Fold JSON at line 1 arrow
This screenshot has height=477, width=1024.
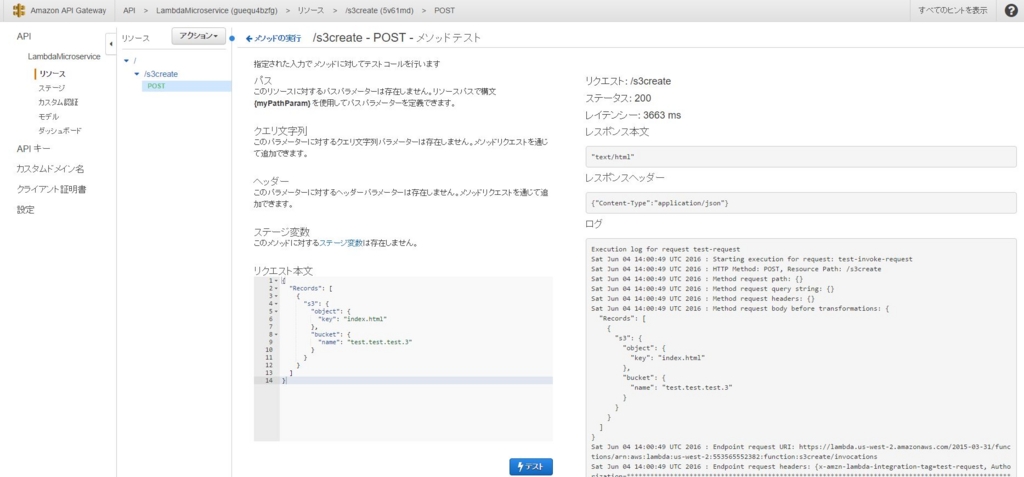coord(276,280)
